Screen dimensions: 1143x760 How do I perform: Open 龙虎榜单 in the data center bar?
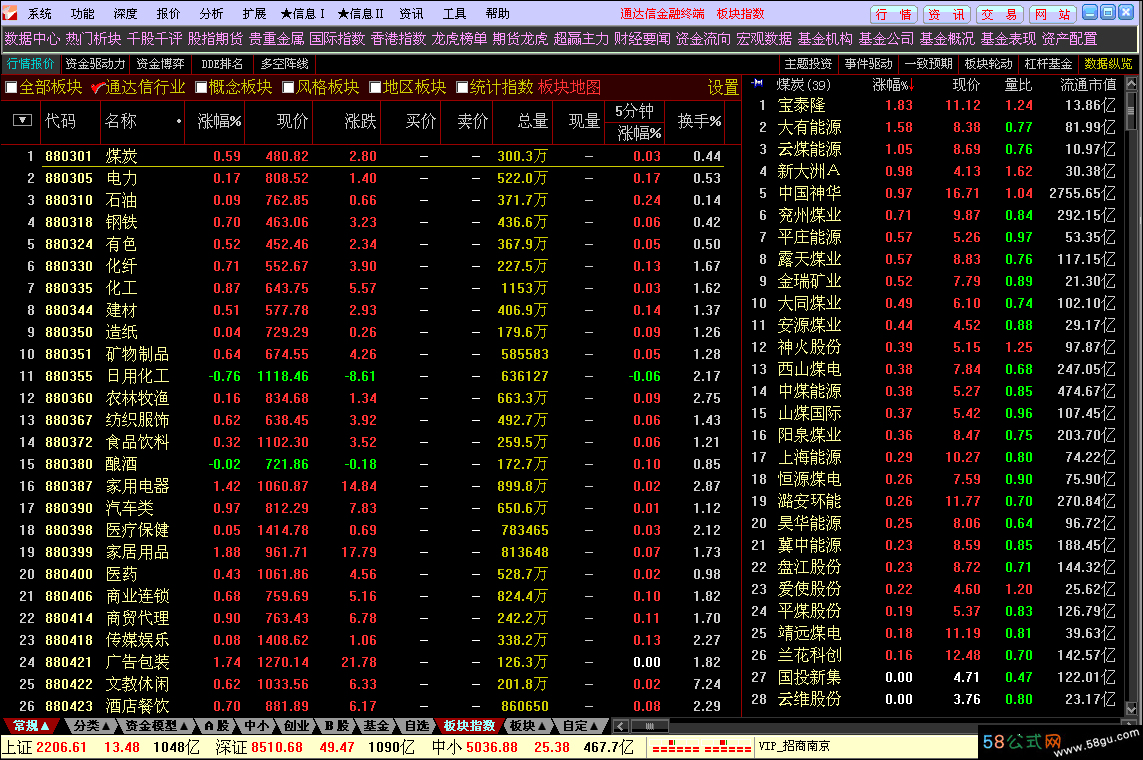click(x=459, y=39)
